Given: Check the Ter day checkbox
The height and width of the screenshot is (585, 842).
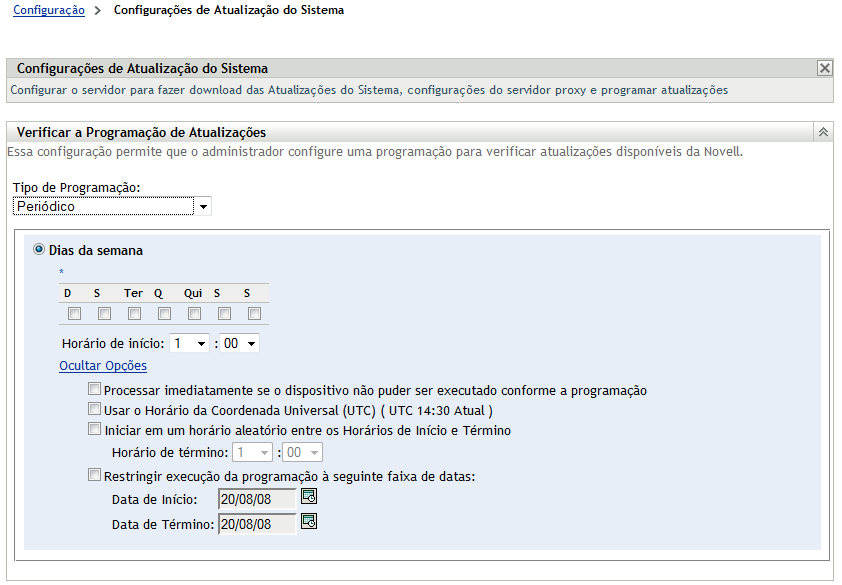Looking at the screenshot, I should pyautogui.click(x=135, y=314).
